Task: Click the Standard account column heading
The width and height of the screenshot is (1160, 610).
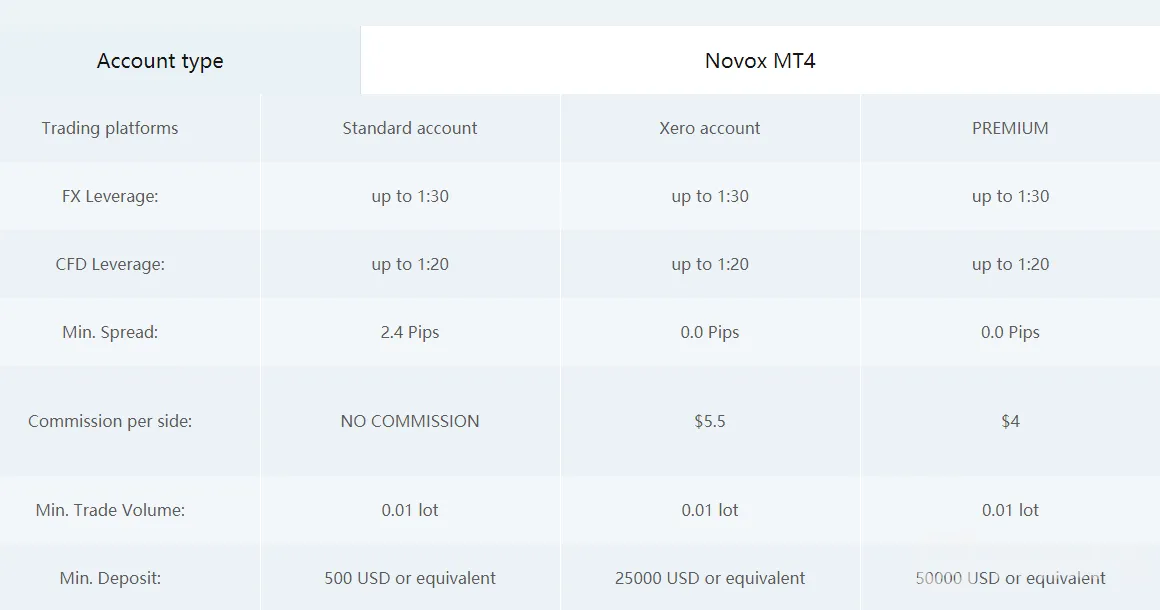Action: click(410, 128)
